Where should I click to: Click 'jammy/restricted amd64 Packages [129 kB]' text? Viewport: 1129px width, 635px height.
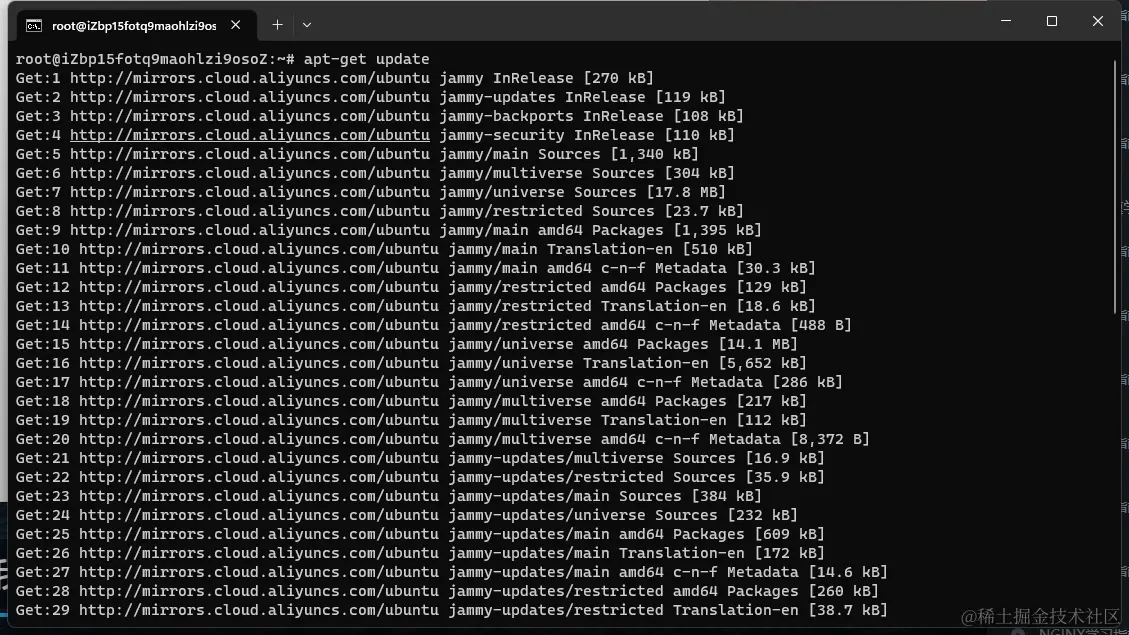(627, 287)
